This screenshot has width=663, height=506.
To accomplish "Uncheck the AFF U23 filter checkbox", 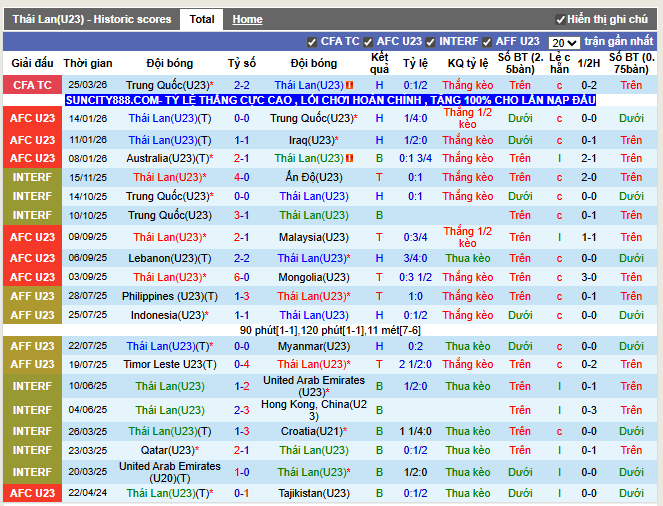I will point(487,42).
